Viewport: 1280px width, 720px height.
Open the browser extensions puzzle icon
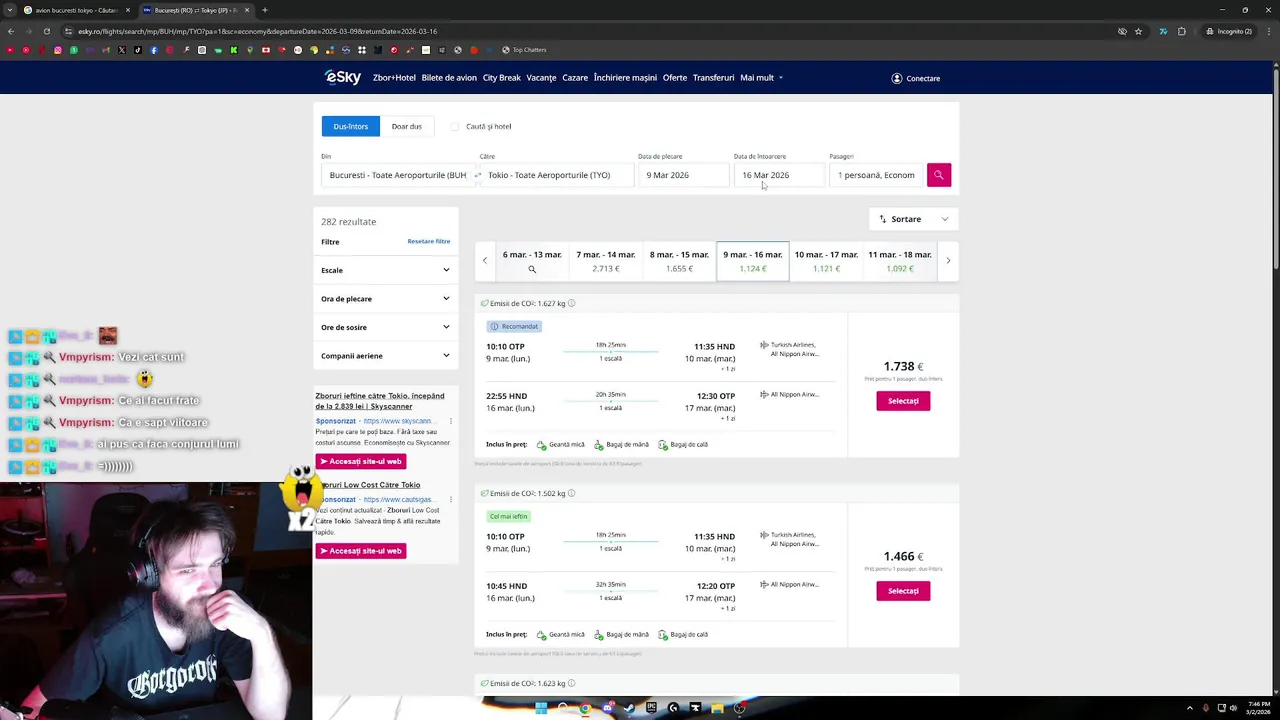[1181, 31]
